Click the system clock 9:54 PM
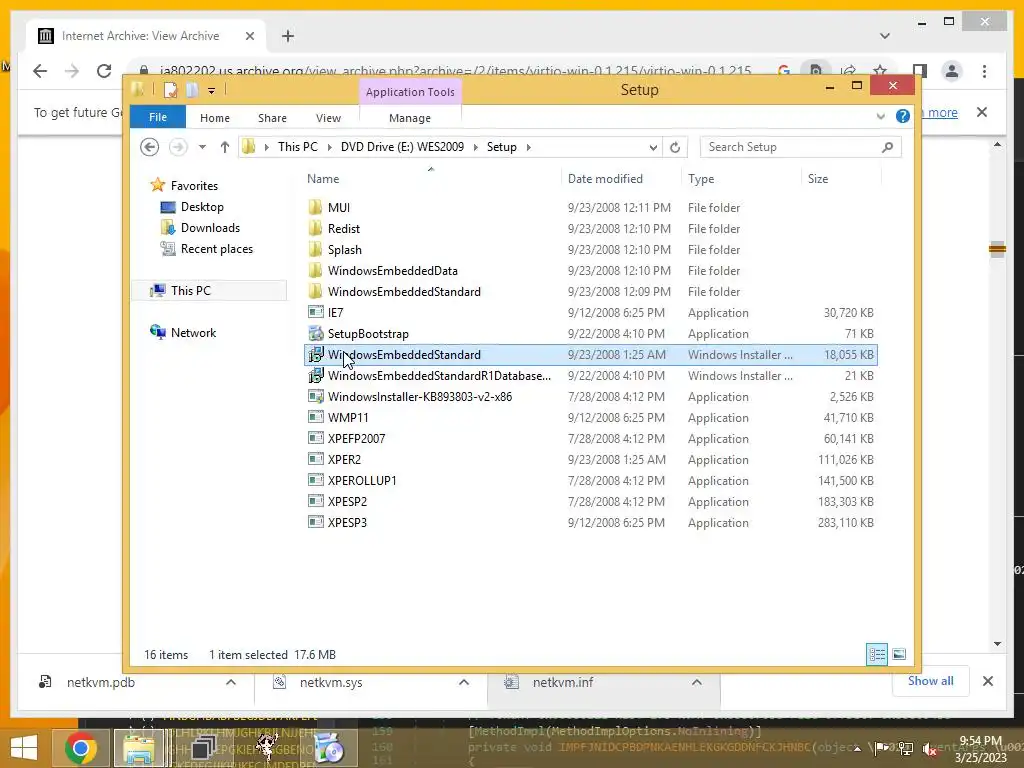The width and height of the screenshot is (1024, 768). pyautogui.click(x=980, y=741)
